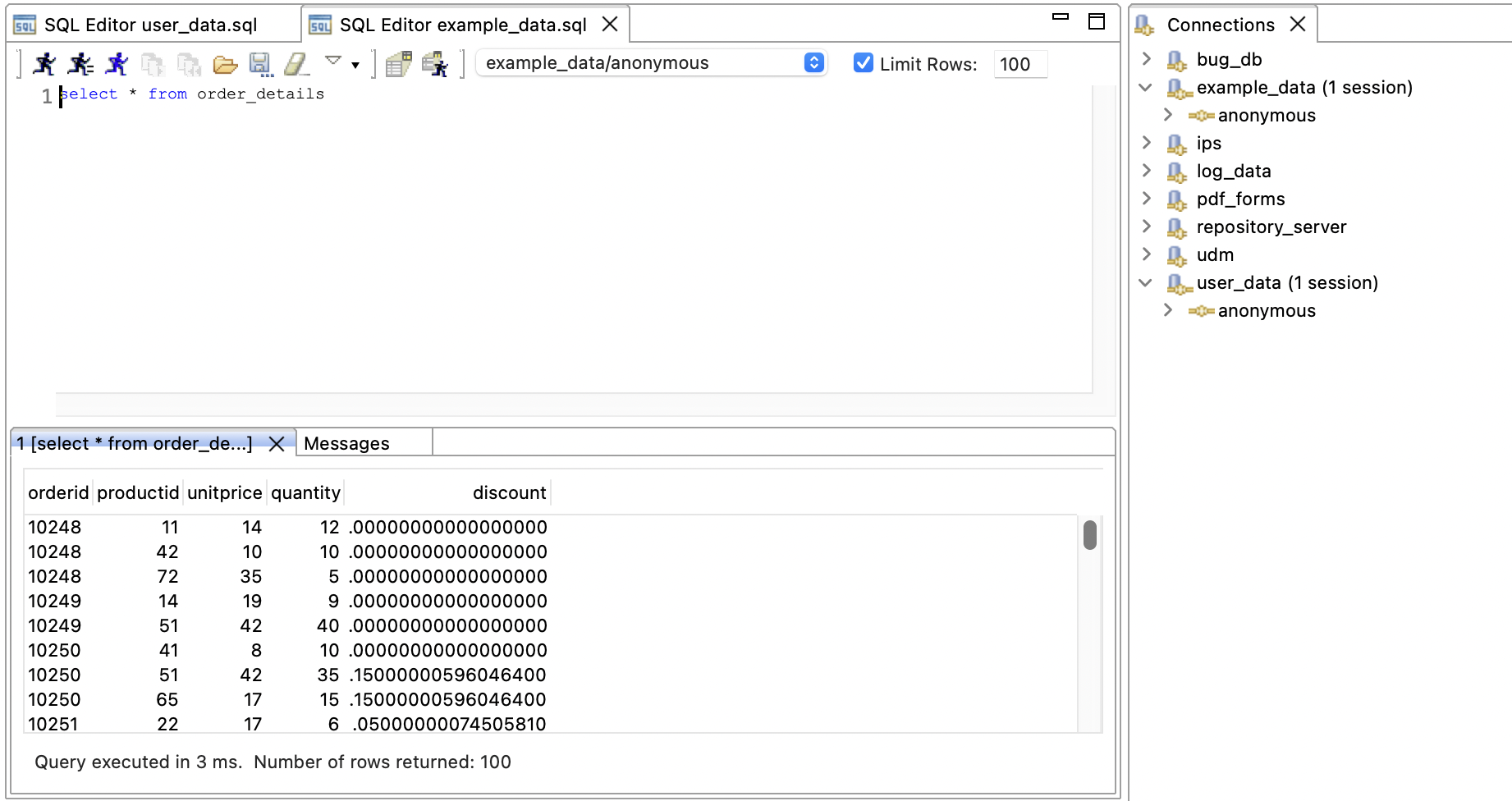The image size is (1512, 801).
Task: Save the current SQL script
Action: point(261,63)
